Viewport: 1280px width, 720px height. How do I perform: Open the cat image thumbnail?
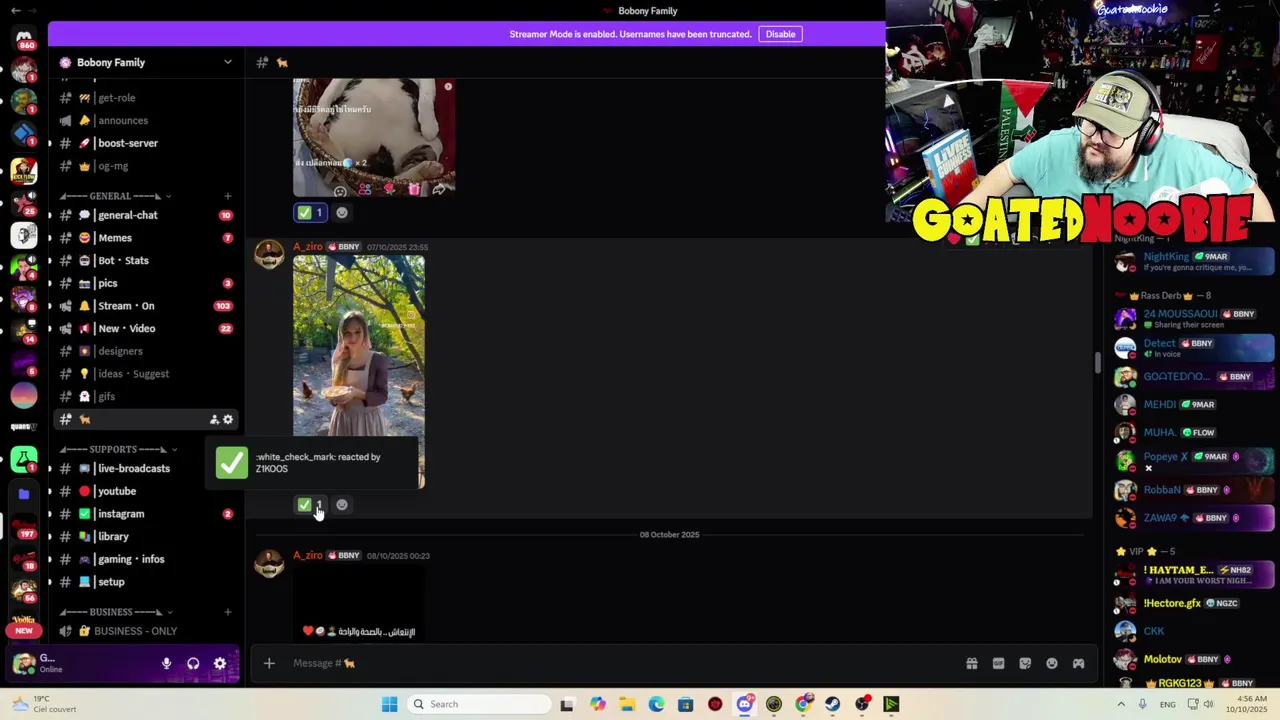point(374,137)
